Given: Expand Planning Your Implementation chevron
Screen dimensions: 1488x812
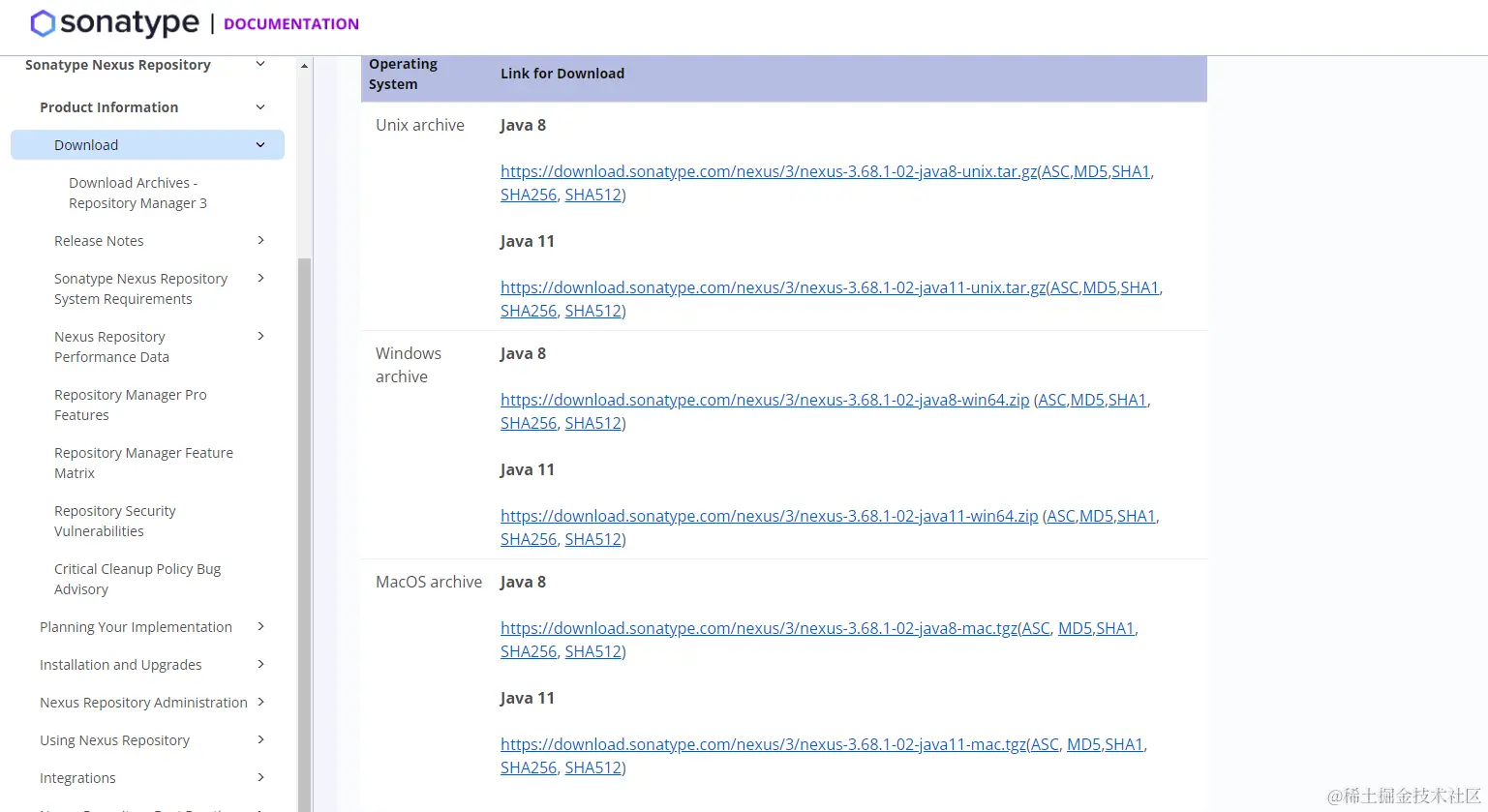Looking at the screenshot, I should [x=260, y=626].
